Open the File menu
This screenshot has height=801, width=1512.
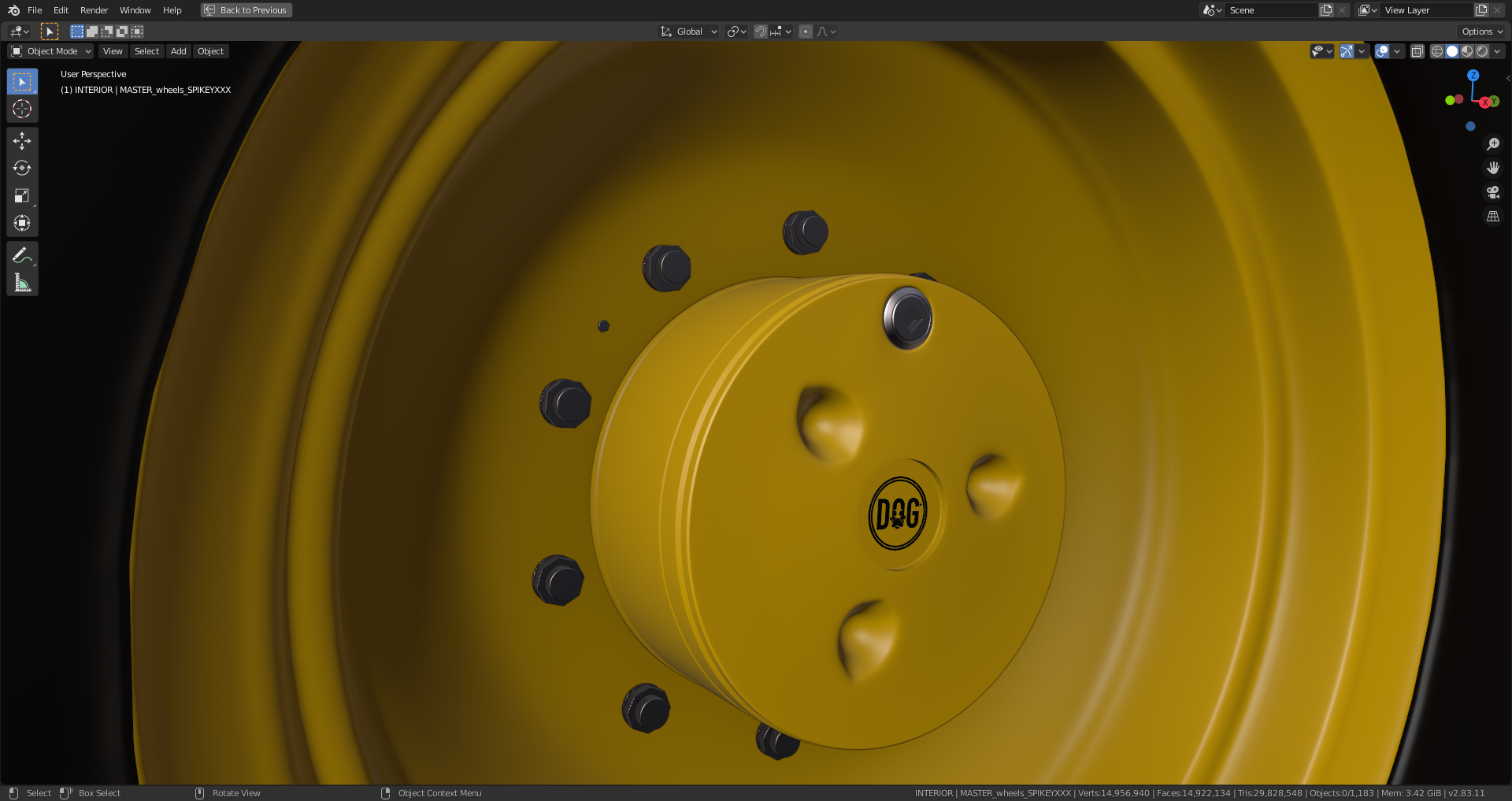pyautogui.click(x=35, y=10)
